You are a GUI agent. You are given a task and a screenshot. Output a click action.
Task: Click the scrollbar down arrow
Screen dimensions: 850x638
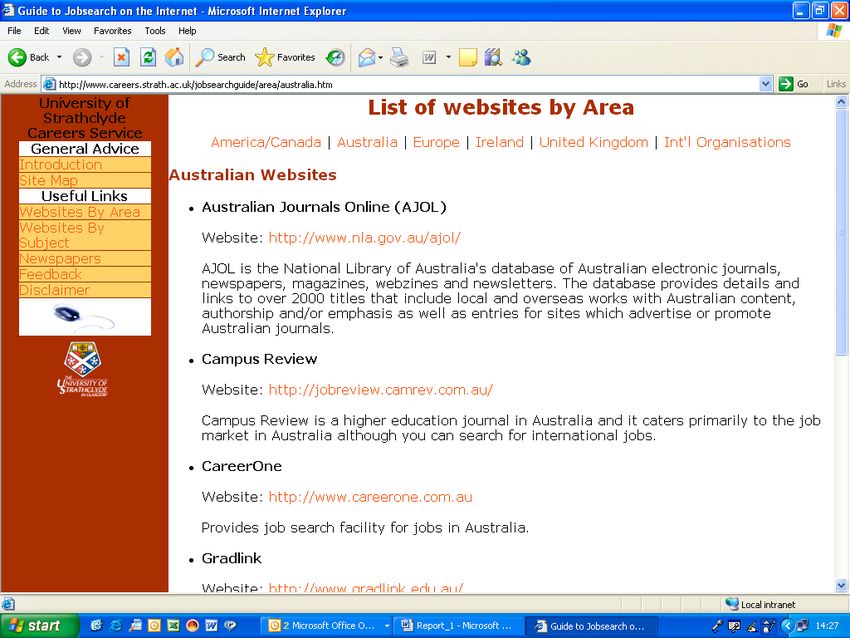(x=841, y=585)
